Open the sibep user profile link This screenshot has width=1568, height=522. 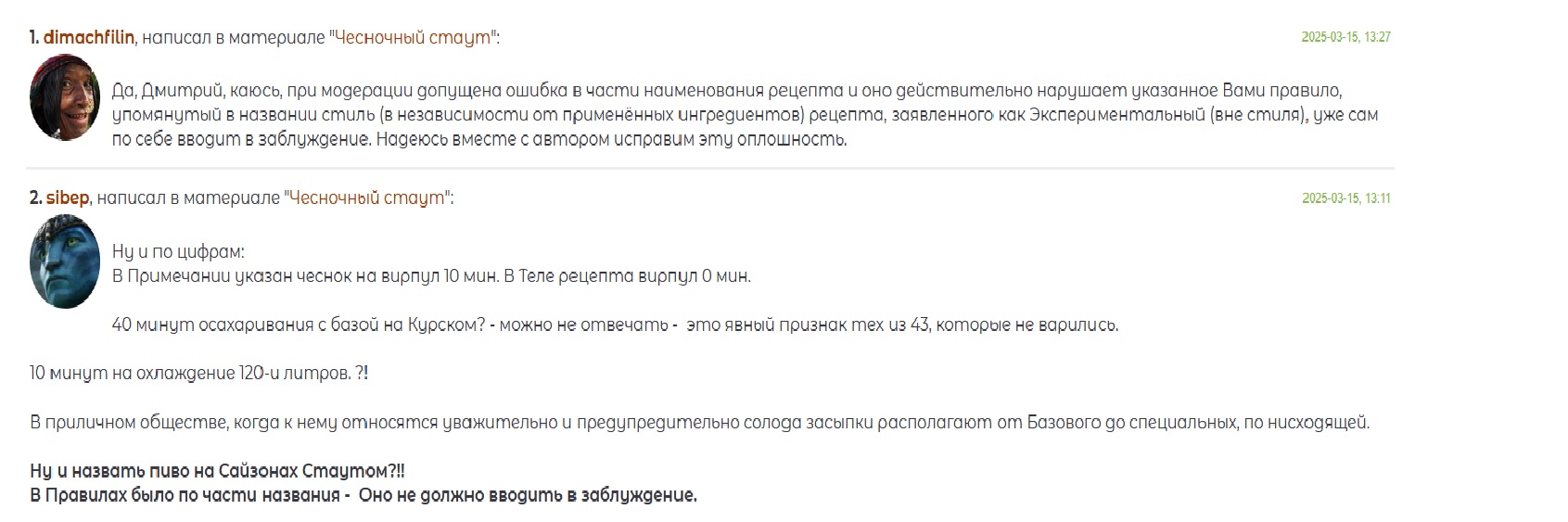[x=68, y=198]
